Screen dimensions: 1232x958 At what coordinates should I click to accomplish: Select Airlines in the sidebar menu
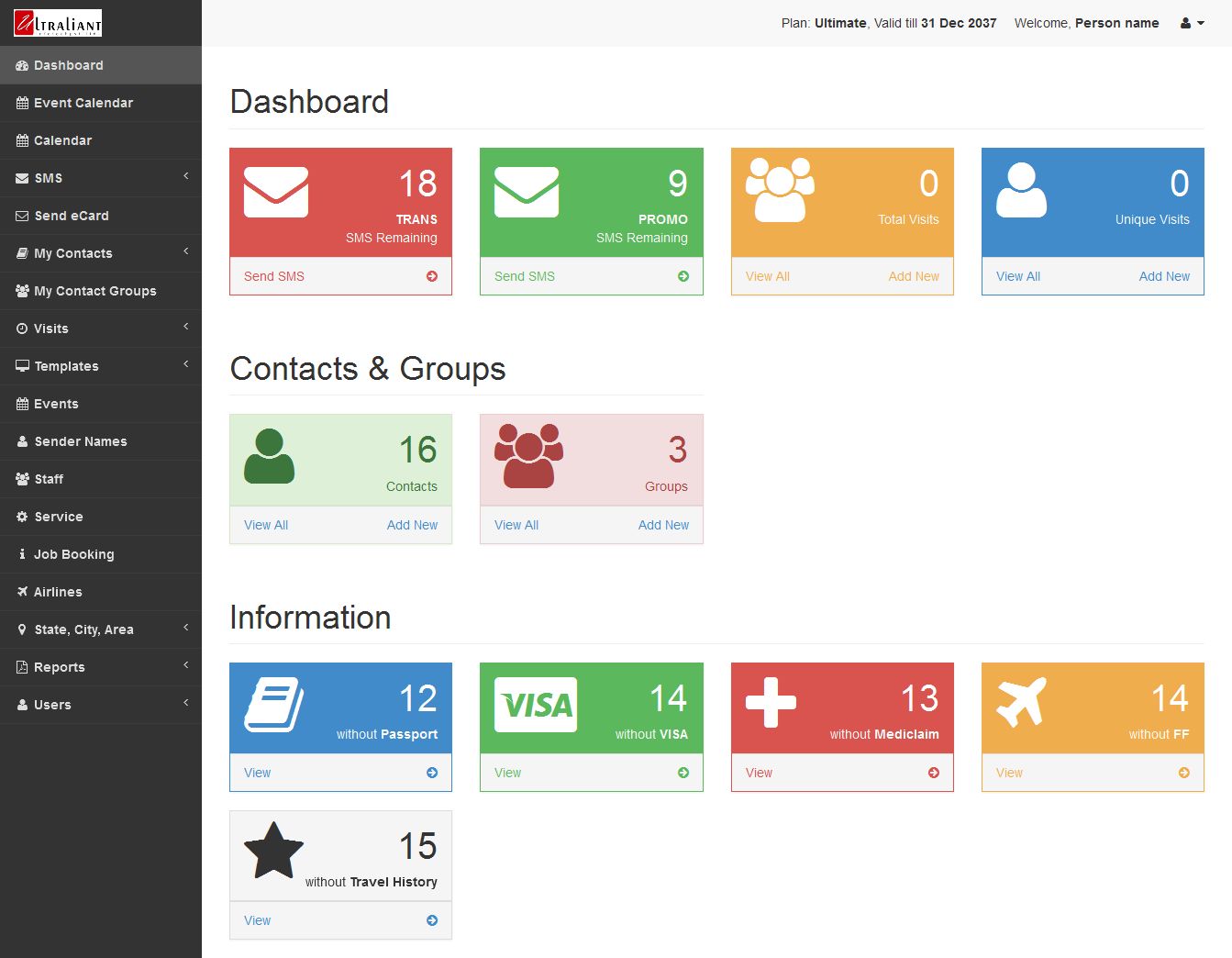[x=58, y=592]
